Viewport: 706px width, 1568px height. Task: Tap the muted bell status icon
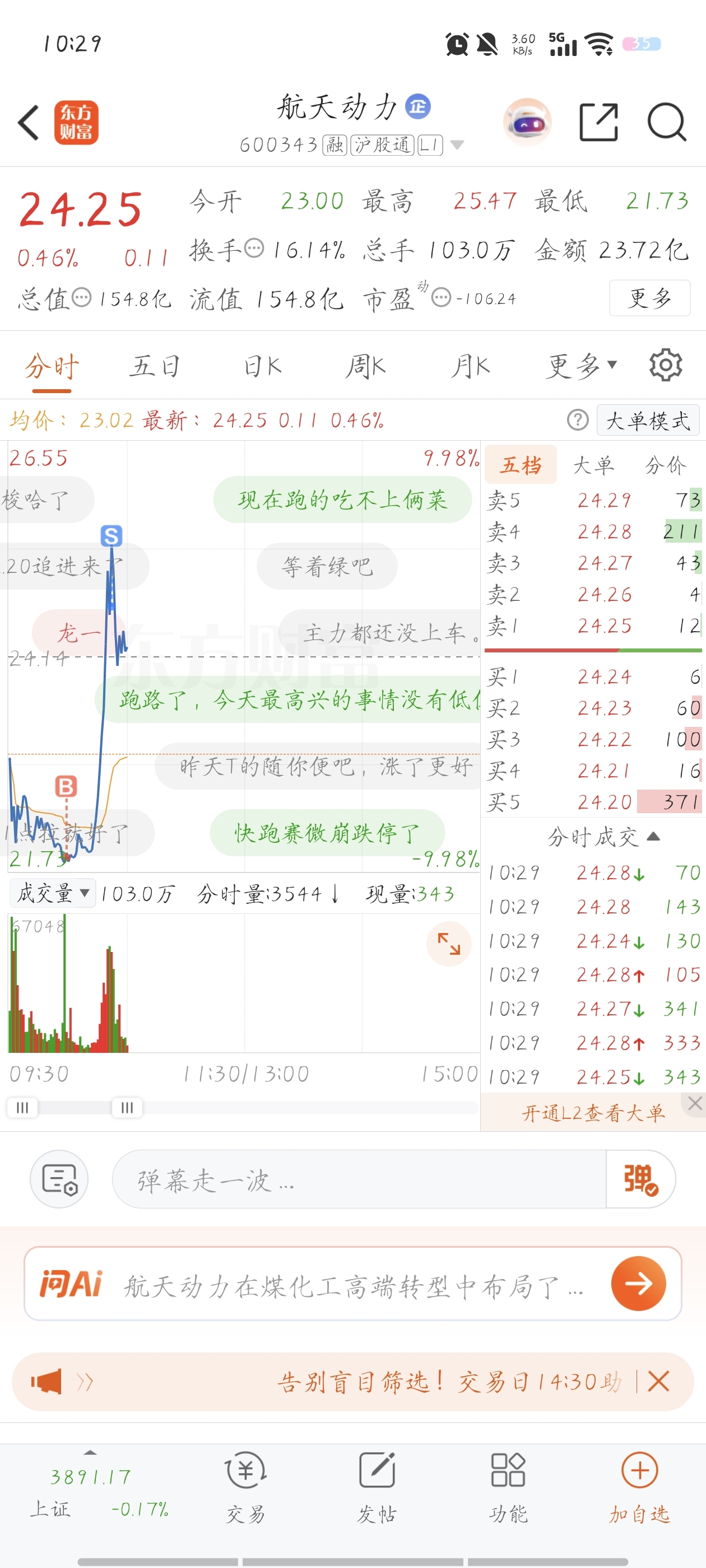pyautogui.click(x=487, y=44)
